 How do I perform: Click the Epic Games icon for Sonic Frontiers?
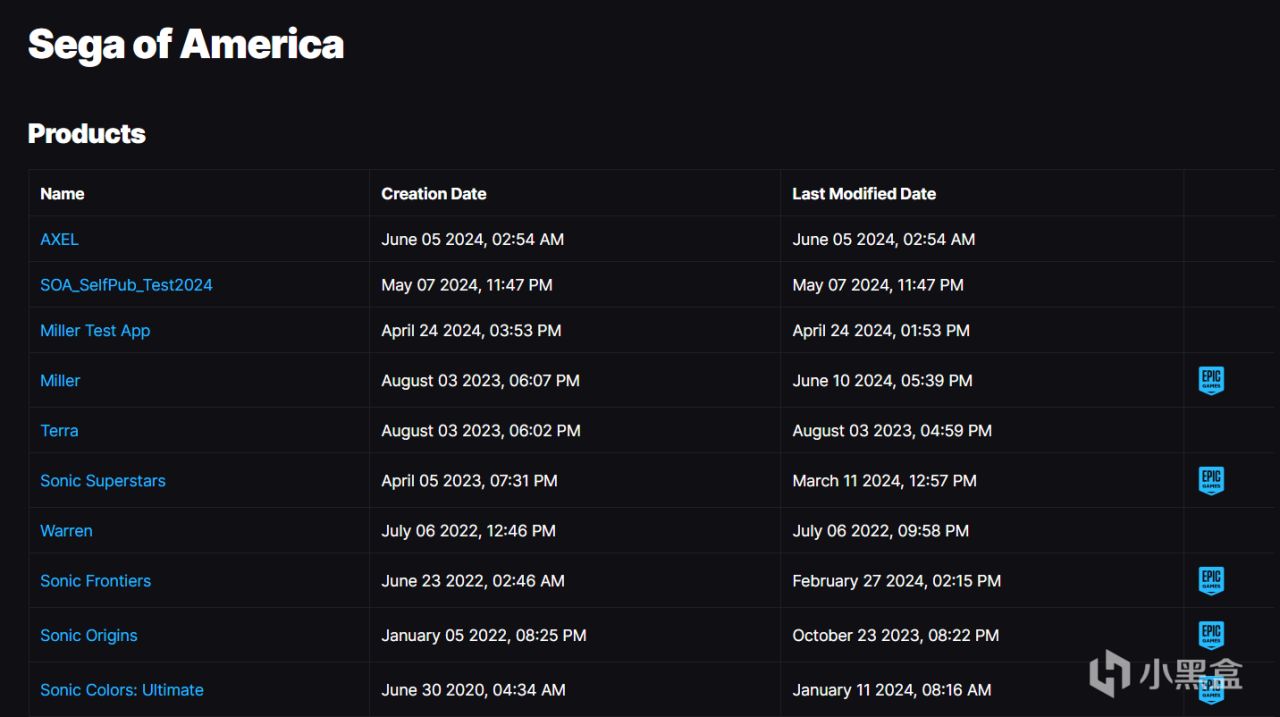click(x=1211, y=580)
